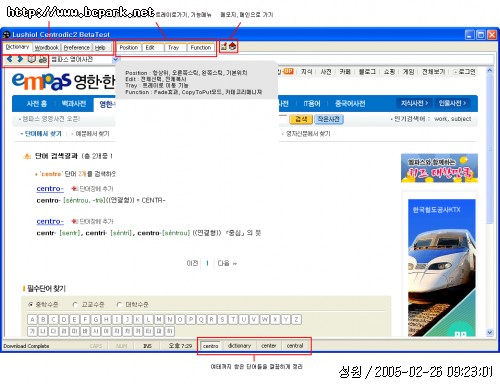The image size is (500, 384).
Task: Click the 하 Korean index button
Action: (x=170, y=331)
